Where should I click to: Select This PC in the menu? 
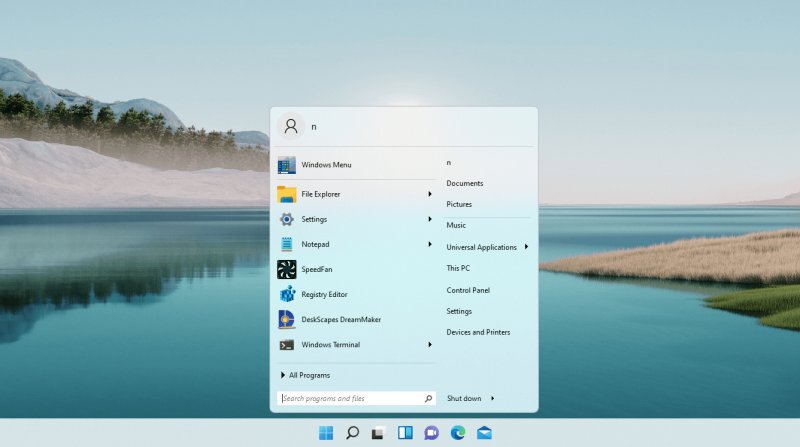458,268
